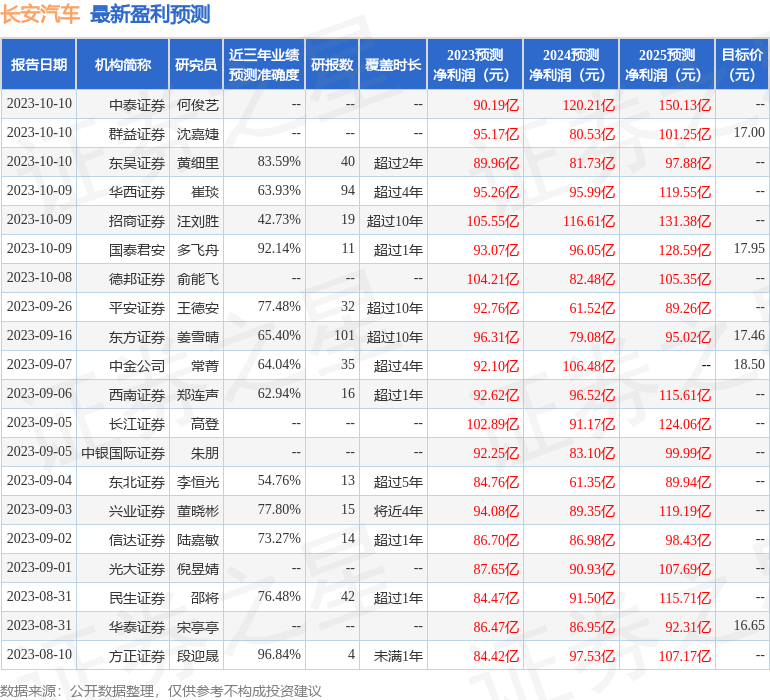Select the 2023预测净利润 column header
770x700 pixels.
click(x=475, y=64)
